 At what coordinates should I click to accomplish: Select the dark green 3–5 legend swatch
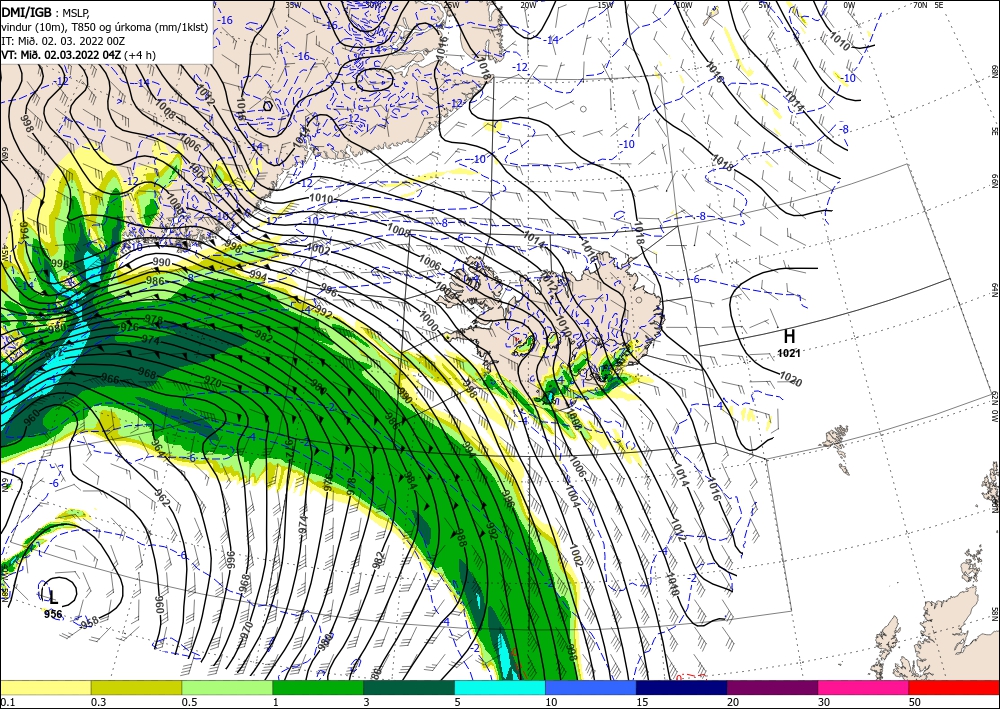tap(409, 687)
